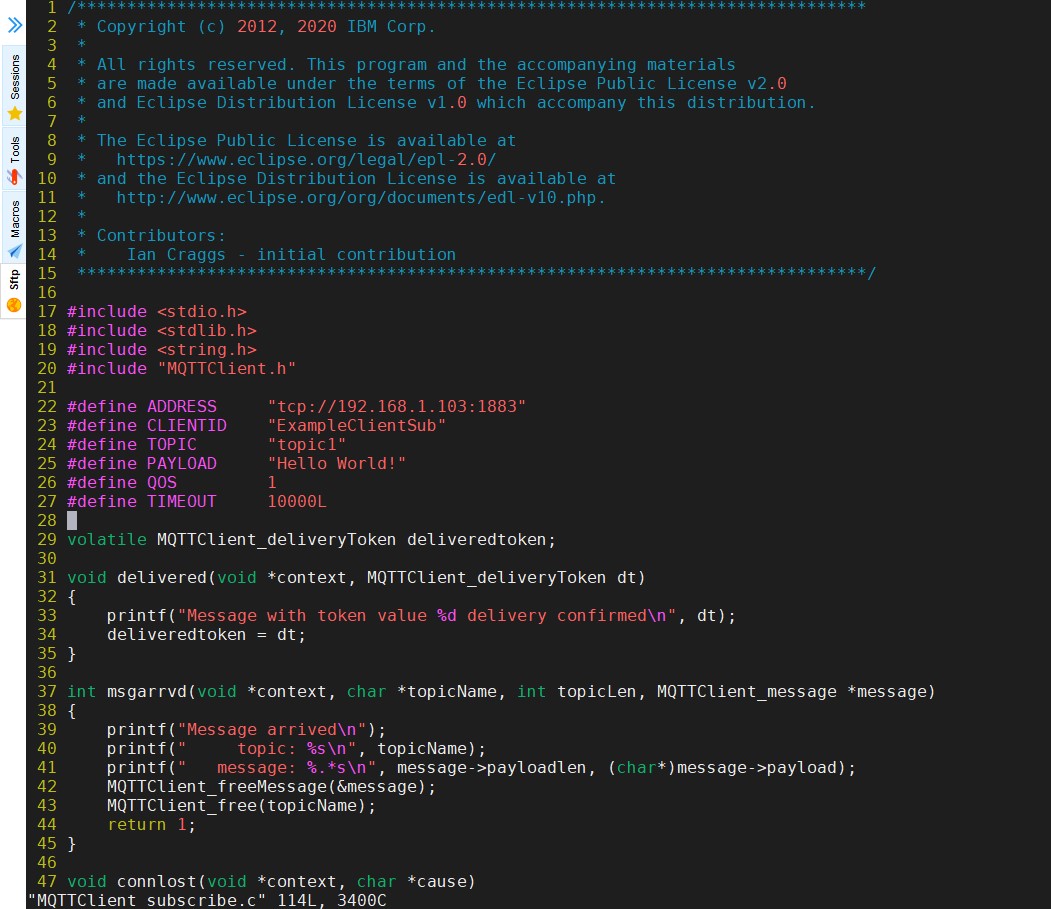Viewport: 1051px width, 909px height.
Task: Click the Message arrived printf string
Action: (x=253, y=729)
